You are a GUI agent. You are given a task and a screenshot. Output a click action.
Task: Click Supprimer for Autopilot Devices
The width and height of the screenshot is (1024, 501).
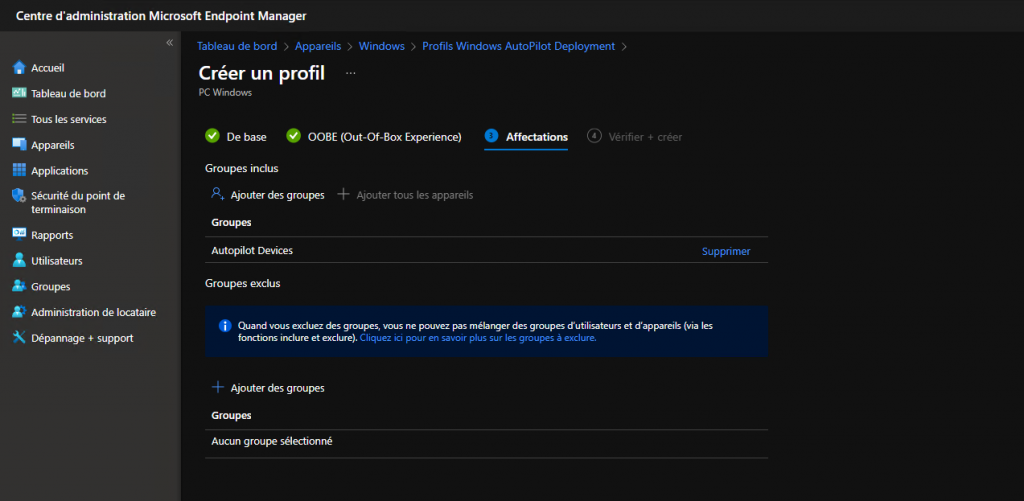pyautogui.click(x=726, y=251)
